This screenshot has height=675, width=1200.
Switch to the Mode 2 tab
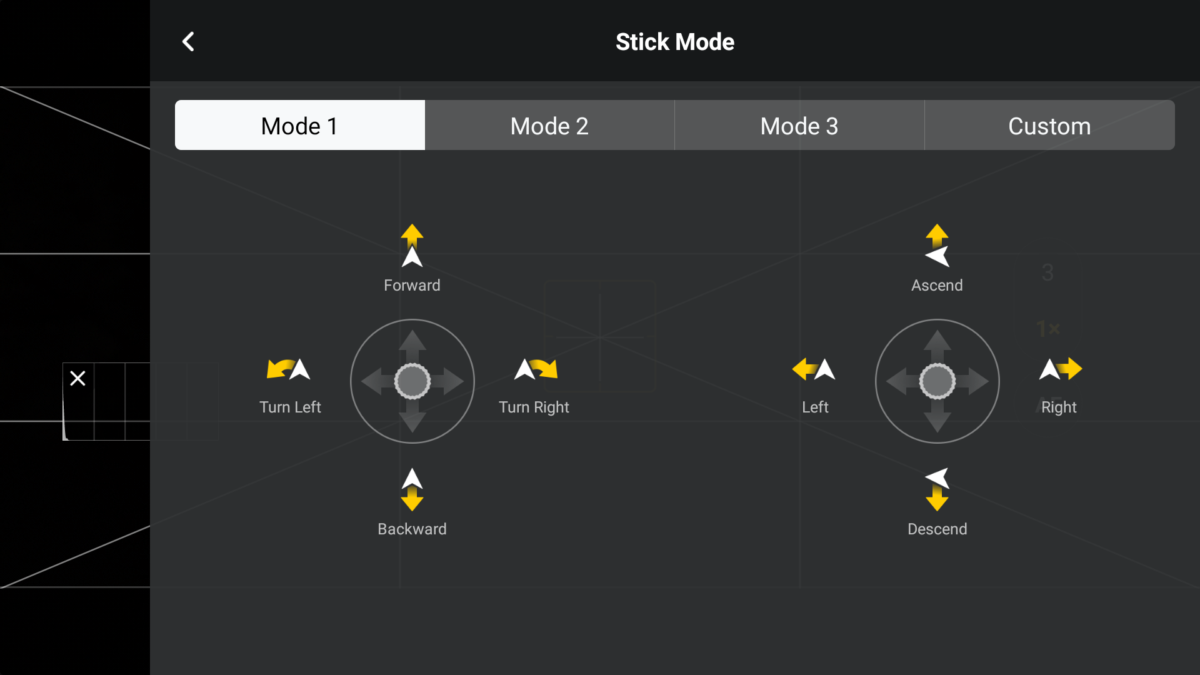pos(550,125)
